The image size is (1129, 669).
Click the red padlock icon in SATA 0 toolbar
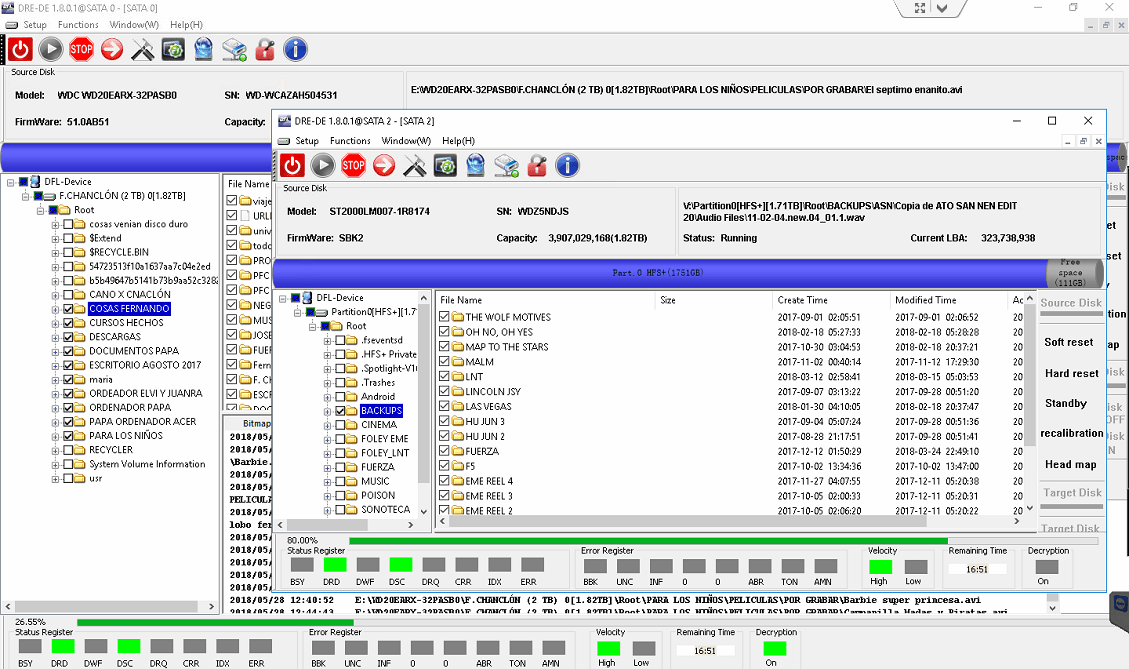[x=265, y=50]
